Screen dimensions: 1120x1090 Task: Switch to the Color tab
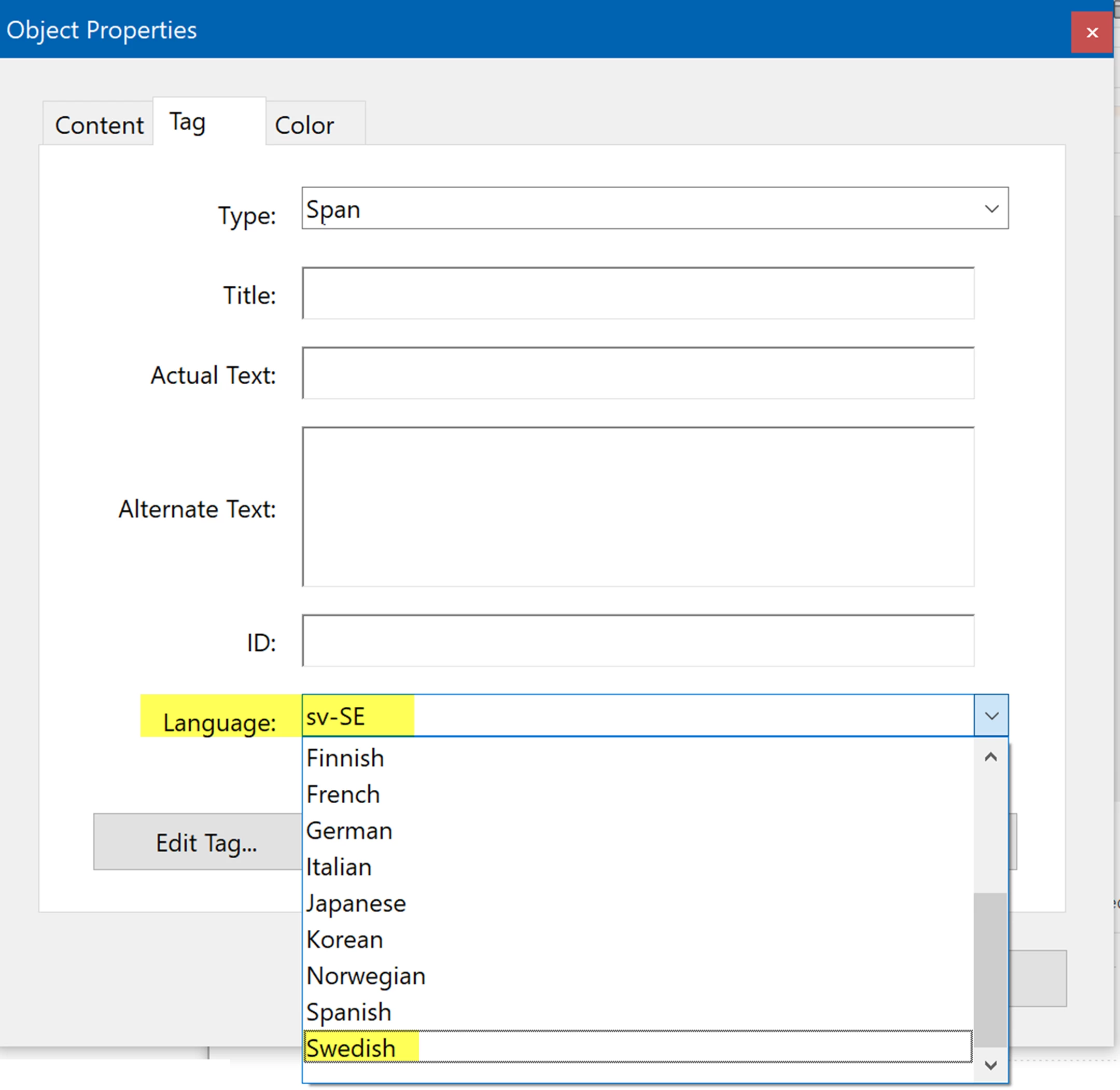304,125
